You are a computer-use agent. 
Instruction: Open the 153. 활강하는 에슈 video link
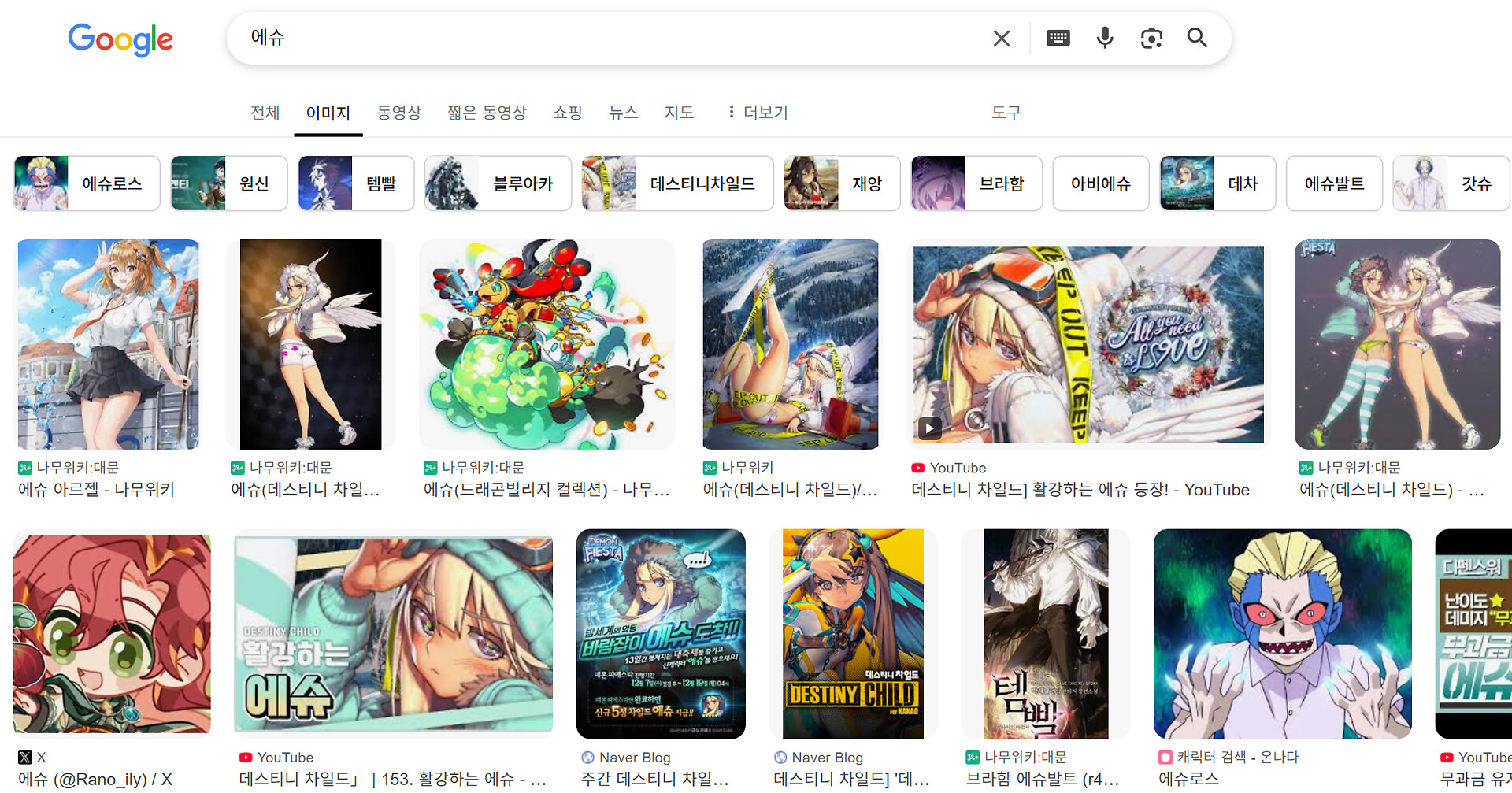point(392,779)
